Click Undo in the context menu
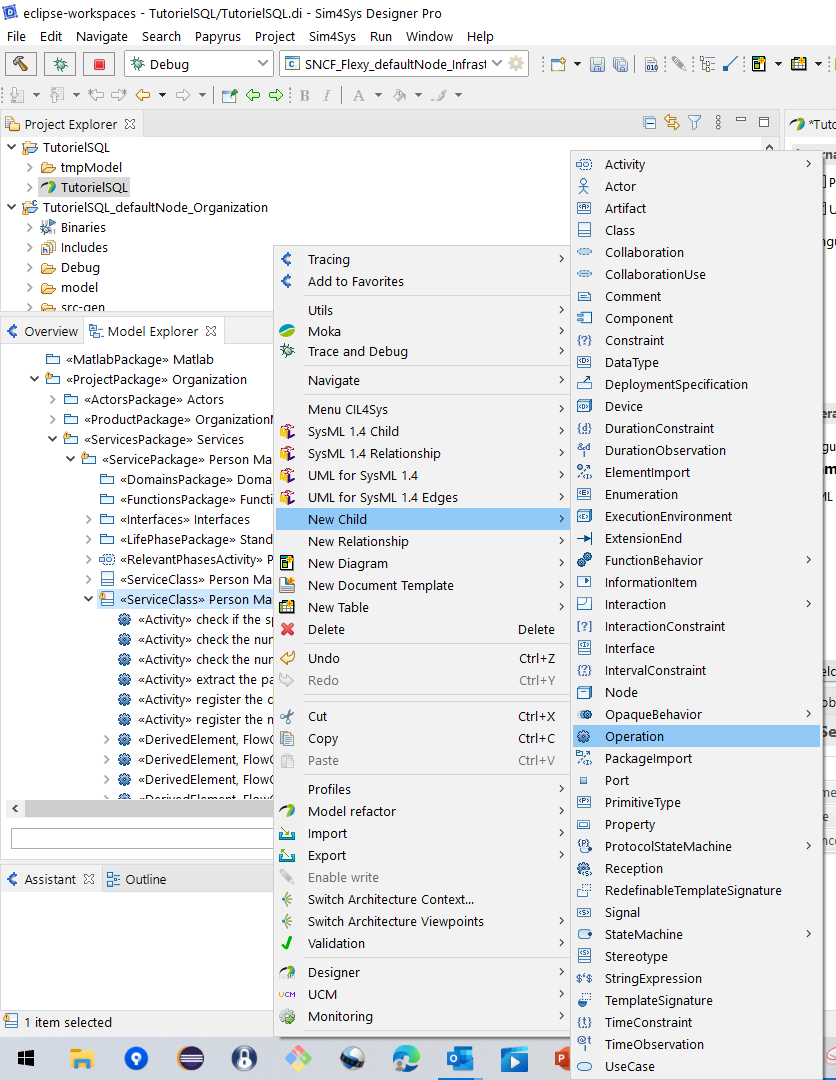The width and height of the screenshot is (836, 1080). tap(422, 658)
